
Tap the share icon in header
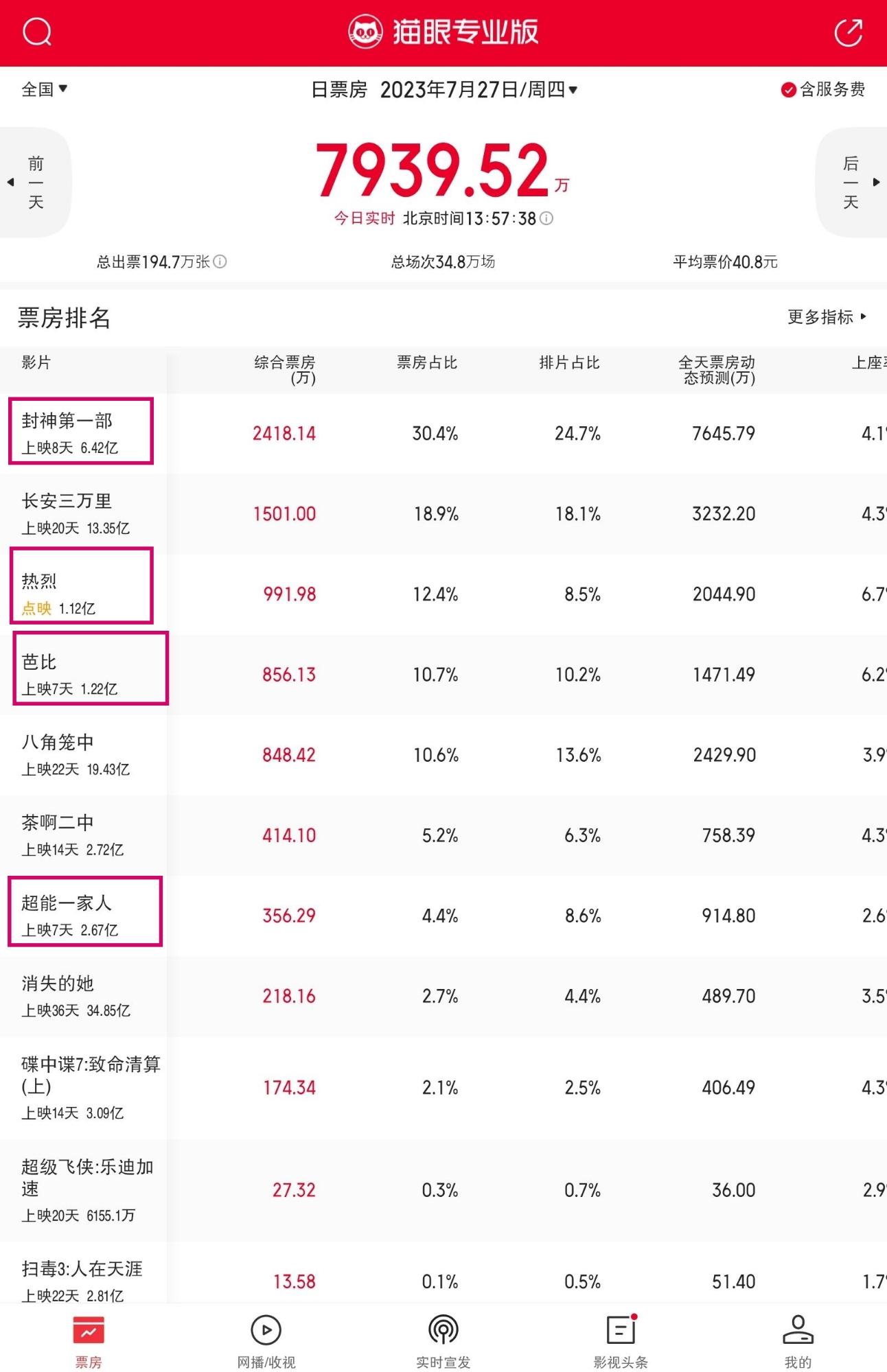click(x=848, y=32)
